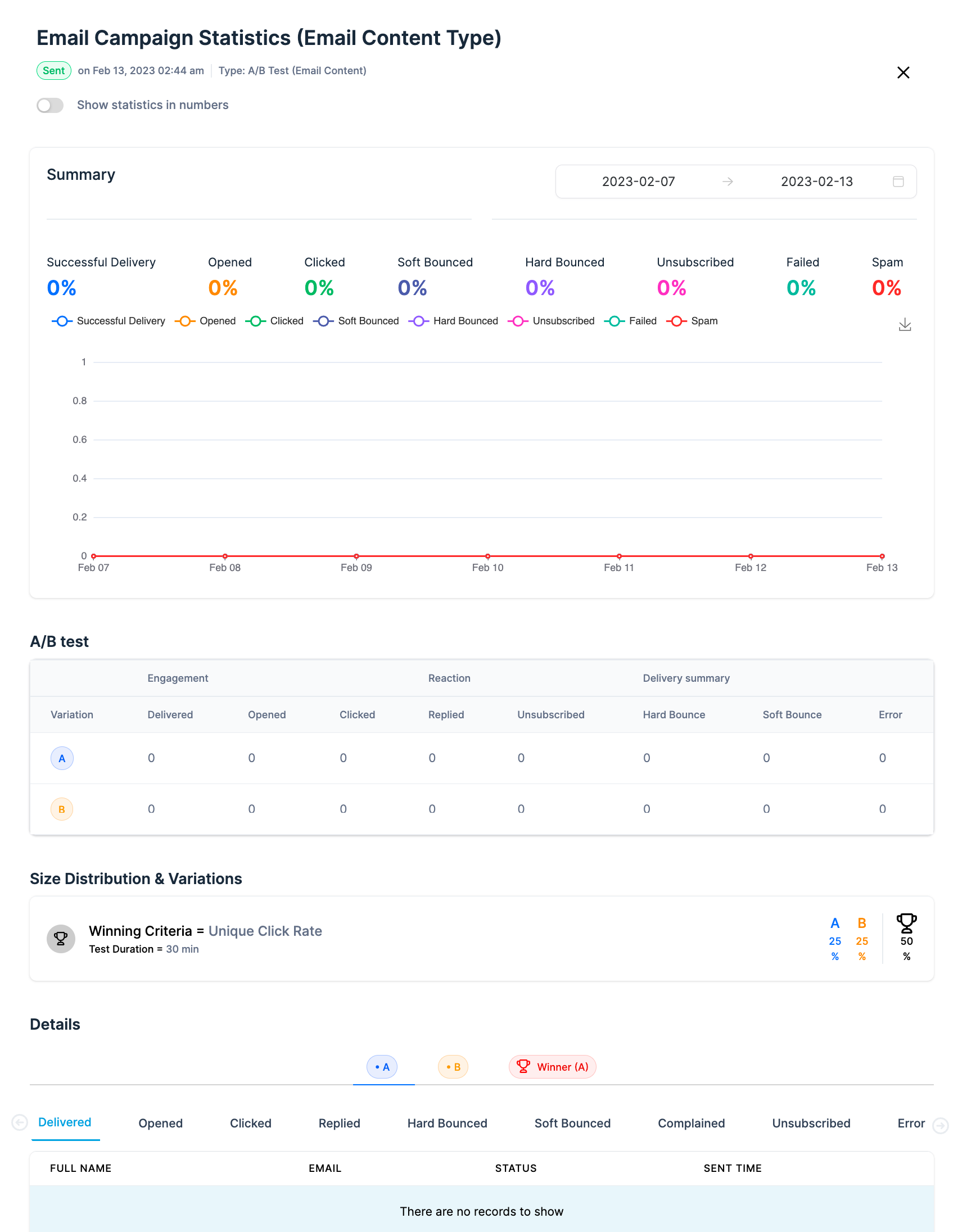Open the calendar date picker icon
This screenshot has width=958, height=1232.
coord(898,182)
